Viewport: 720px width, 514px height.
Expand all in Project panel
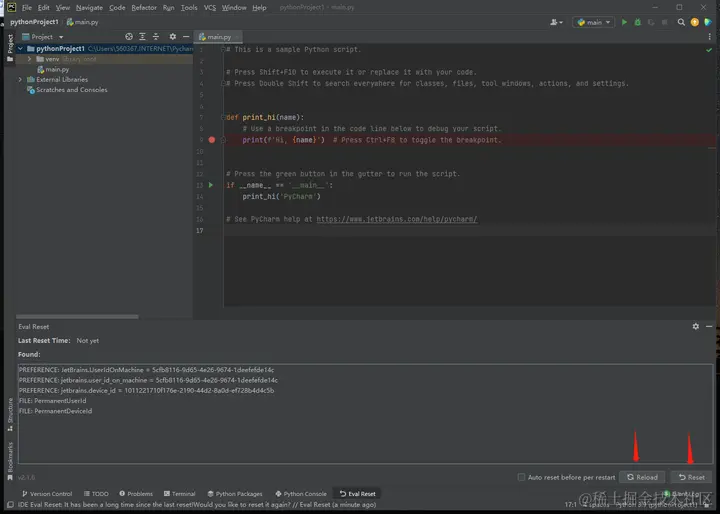(142, 37)
